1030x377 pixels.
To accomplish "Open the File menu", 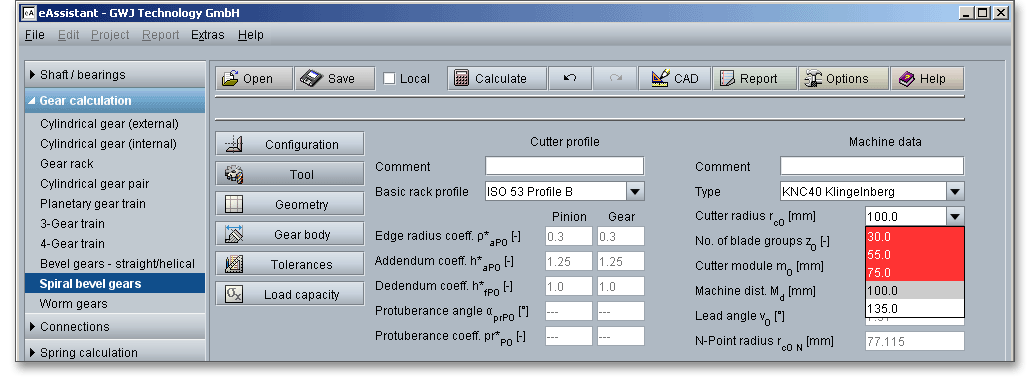I will click(34, 35).
